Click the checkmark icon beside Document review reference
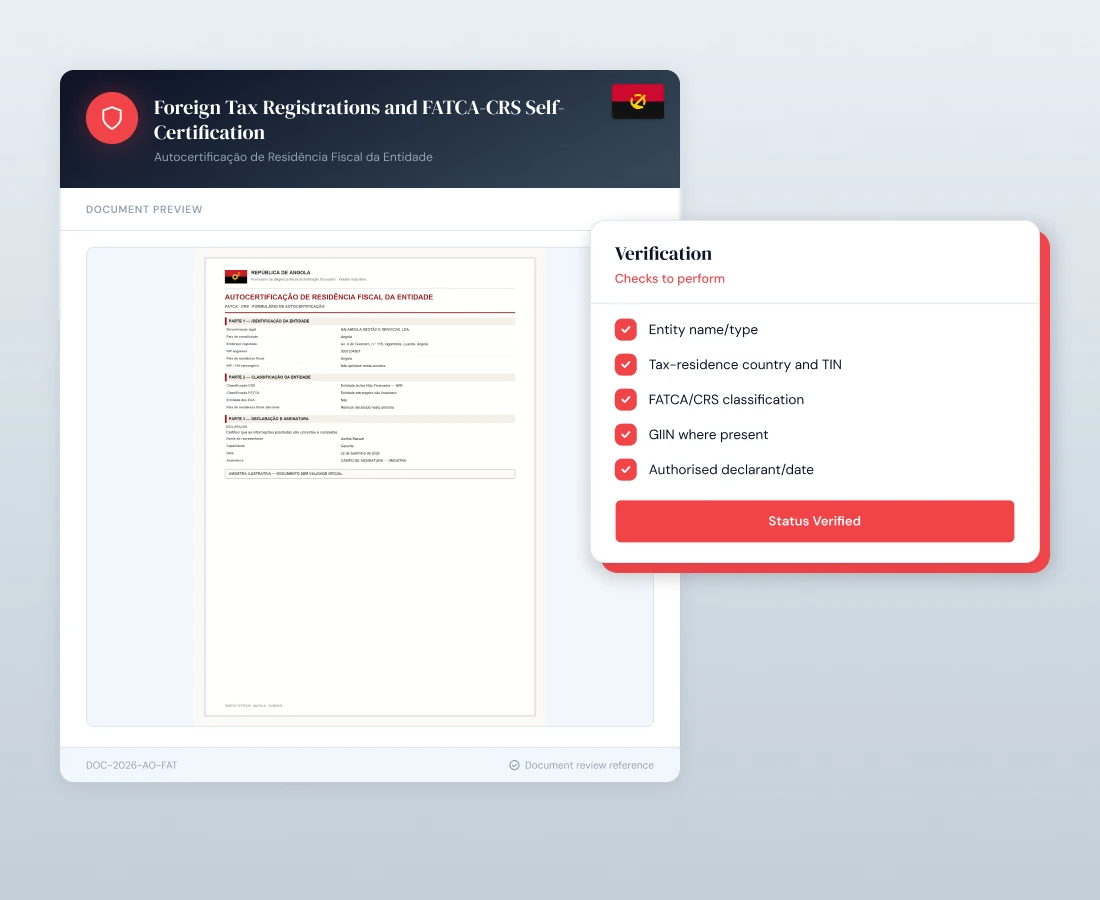 514,765
